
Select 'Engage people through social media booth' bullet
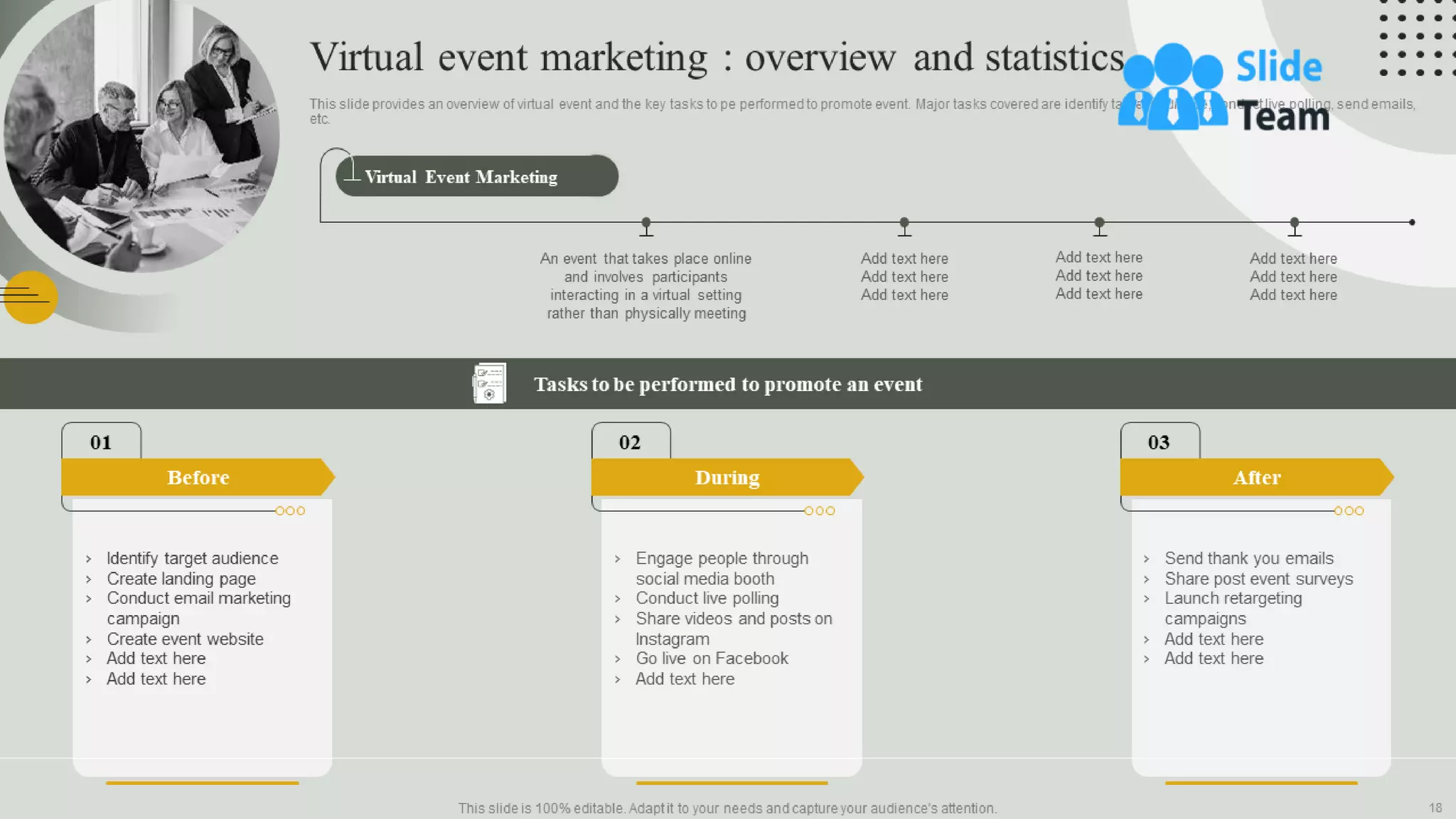722,568
